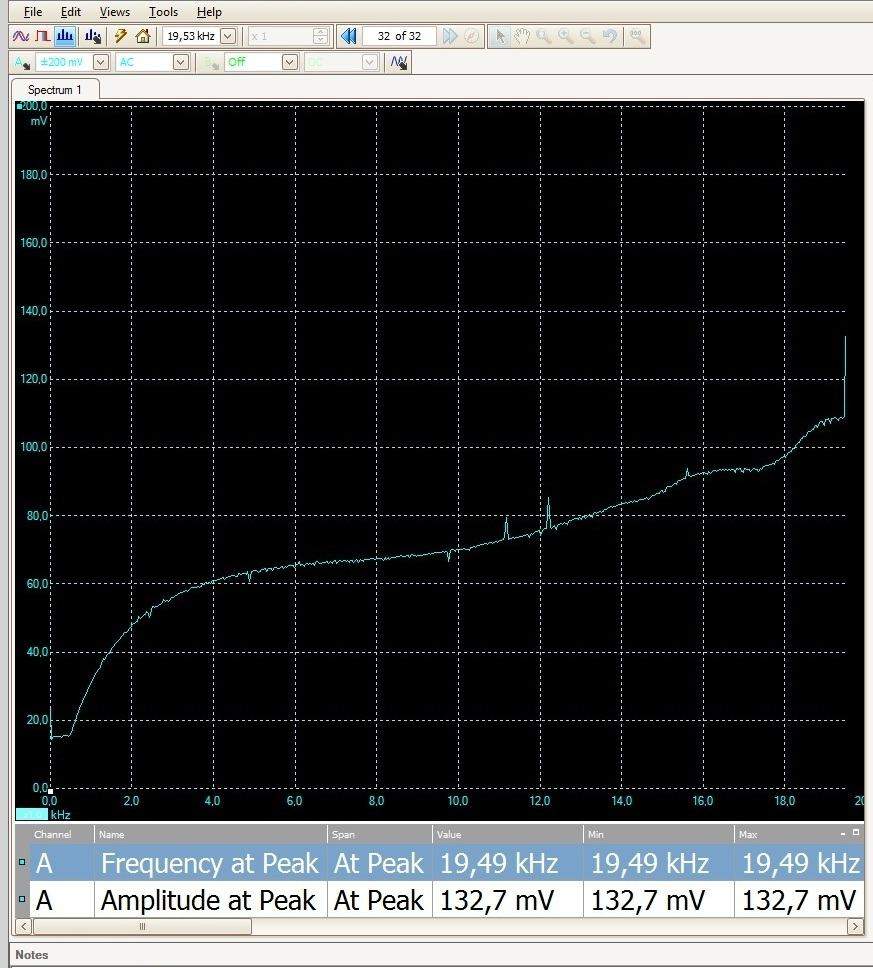The width and height of the screenshot is (873, 968).
Task: Open the signal generator waveform icon
Action: tap(399, 62)
